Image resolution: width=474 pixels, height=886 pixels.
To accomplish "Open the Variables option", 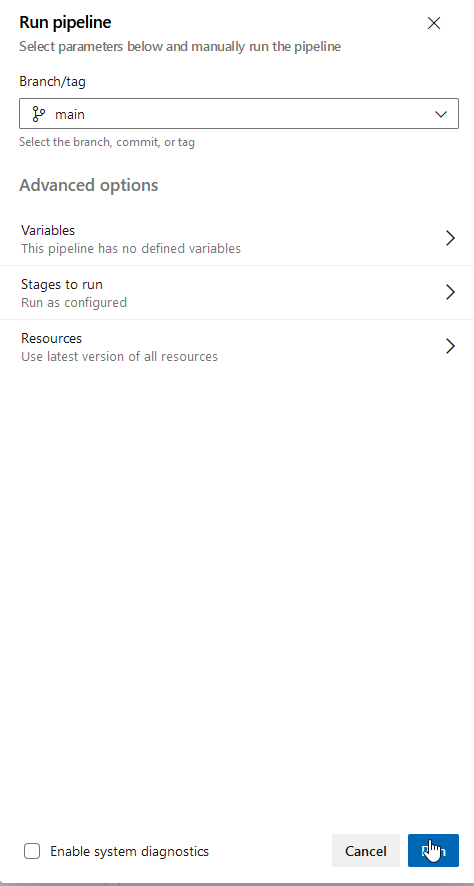I will click(x=237, y=239).
